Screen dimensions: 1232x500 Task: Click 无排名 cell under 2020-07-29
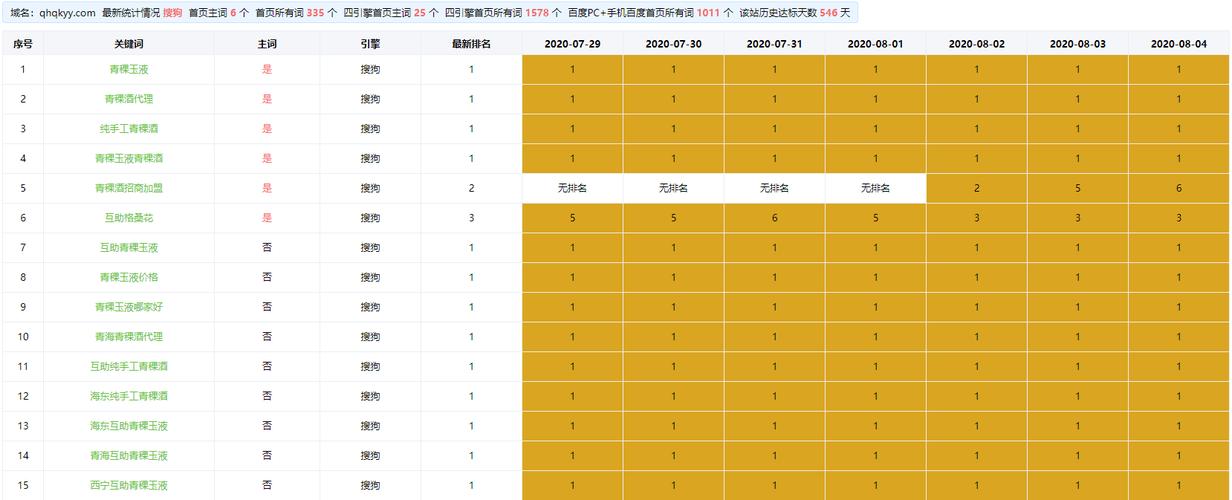573,188
